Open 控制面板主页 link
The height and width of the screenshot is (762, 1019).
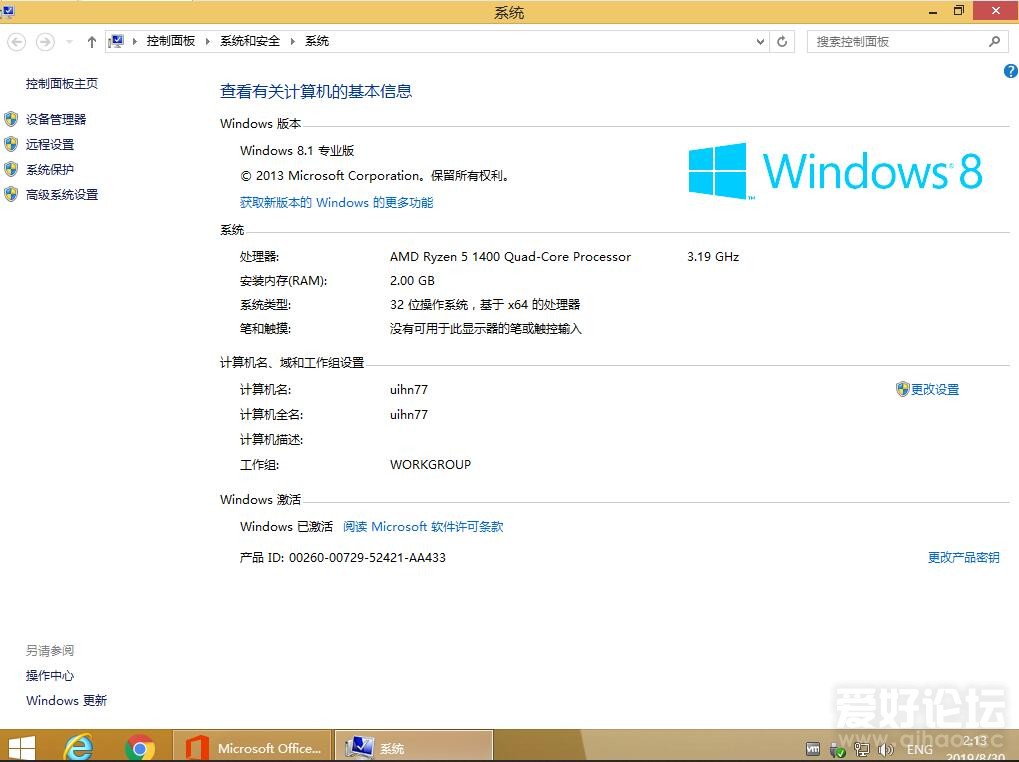[62, 83]
